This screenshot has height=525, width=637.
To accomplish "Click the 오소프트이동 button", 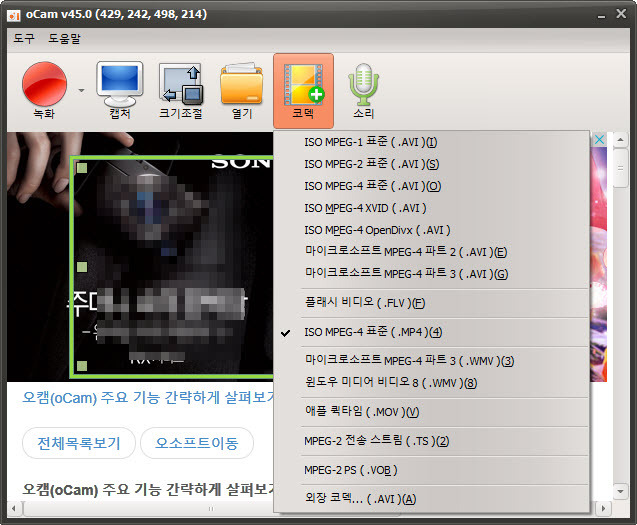I will 197,442.
